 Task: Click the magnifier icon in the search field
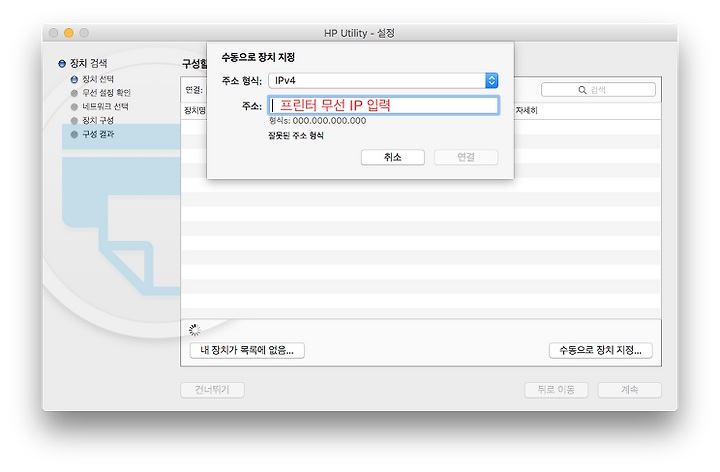click(x=582, y=90)
